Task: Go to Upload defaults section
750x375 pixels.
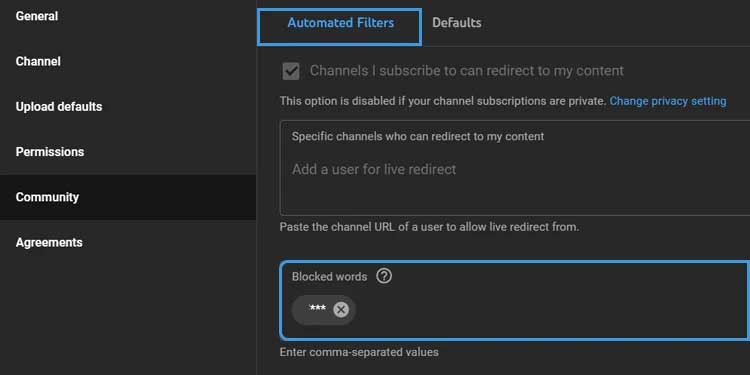Action: 59,107
